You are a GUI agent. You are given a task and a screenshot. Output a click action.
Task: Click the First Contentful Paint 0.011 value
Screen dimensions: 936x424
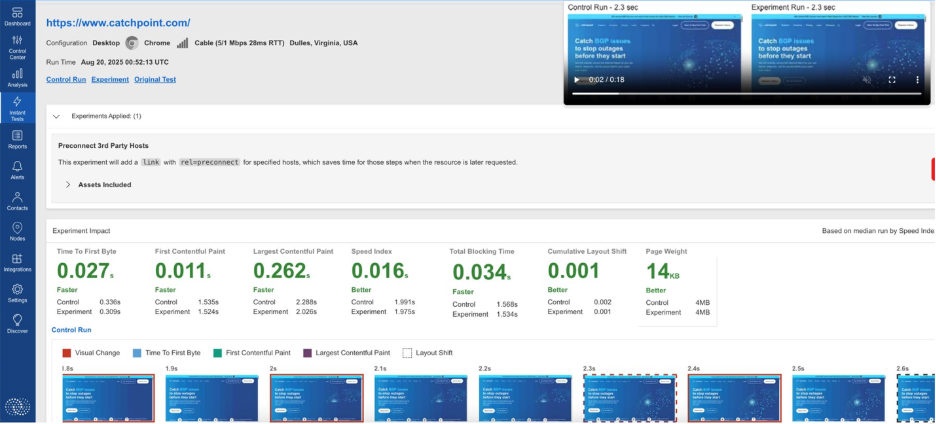183,271
